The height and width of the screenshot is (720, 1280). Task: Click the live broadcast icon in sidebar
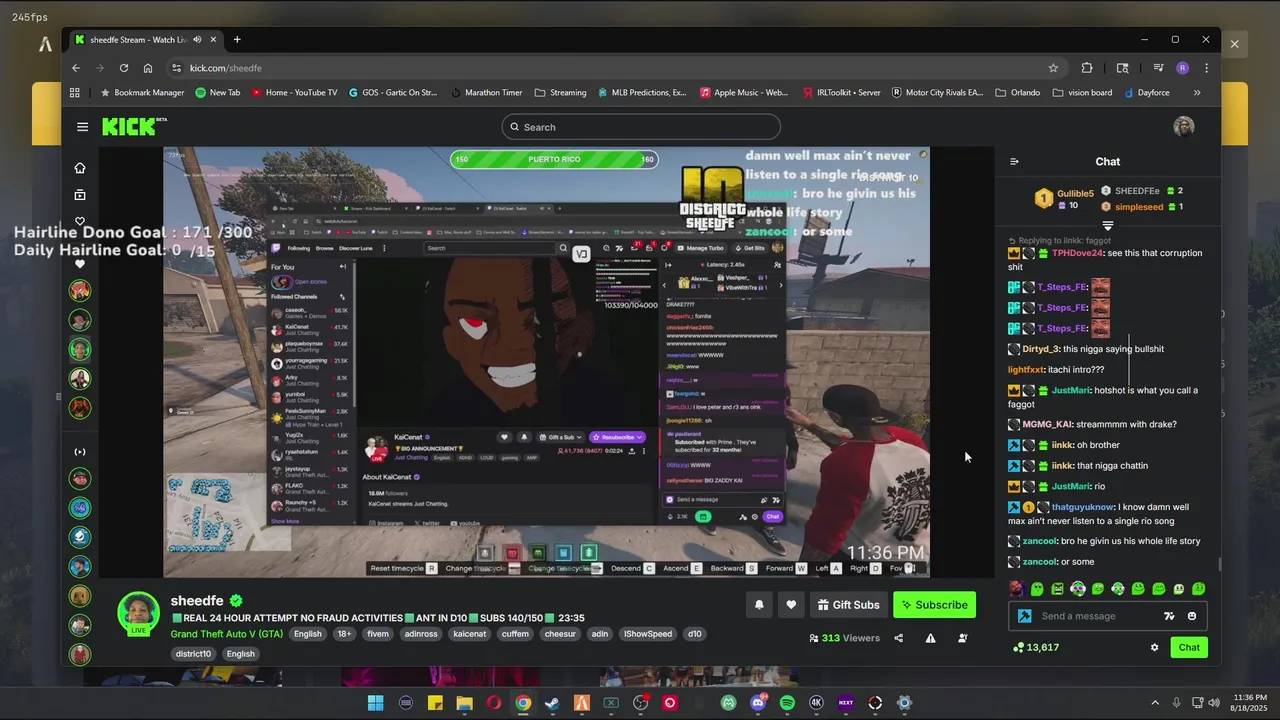point(80,452)
